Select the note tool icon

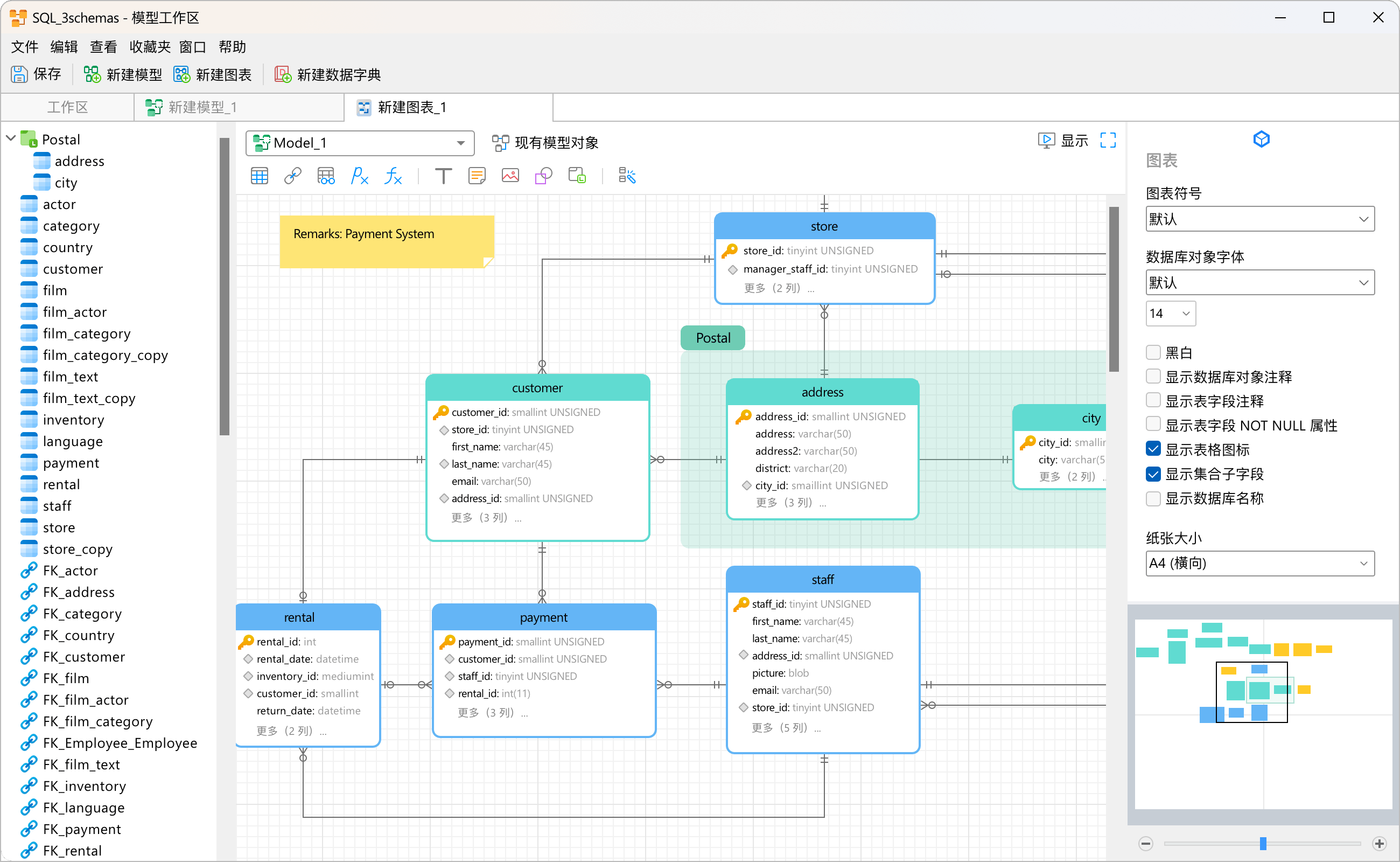pos(477,176)
